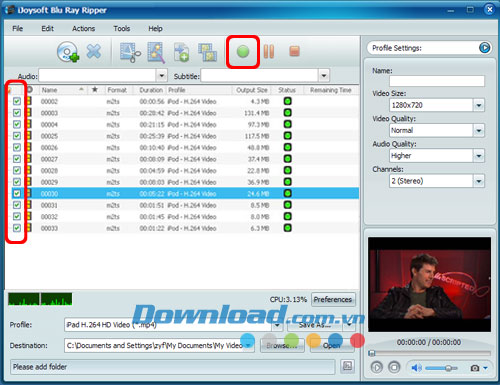
Task: Click the green status icon for 00028
Action: pyautogui.click(x=287, y=170)
